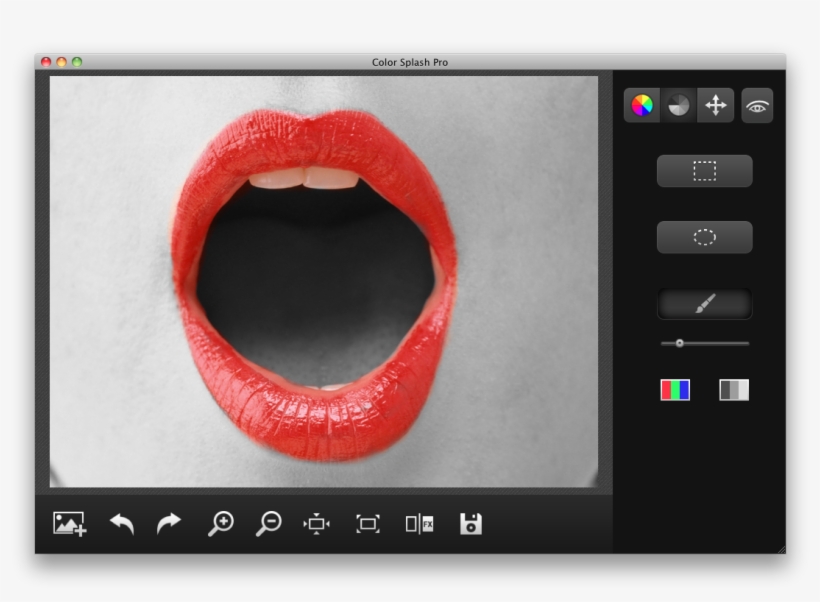Select the color wheel mode icon
The image size is (820, 602).
coord(641,105)
